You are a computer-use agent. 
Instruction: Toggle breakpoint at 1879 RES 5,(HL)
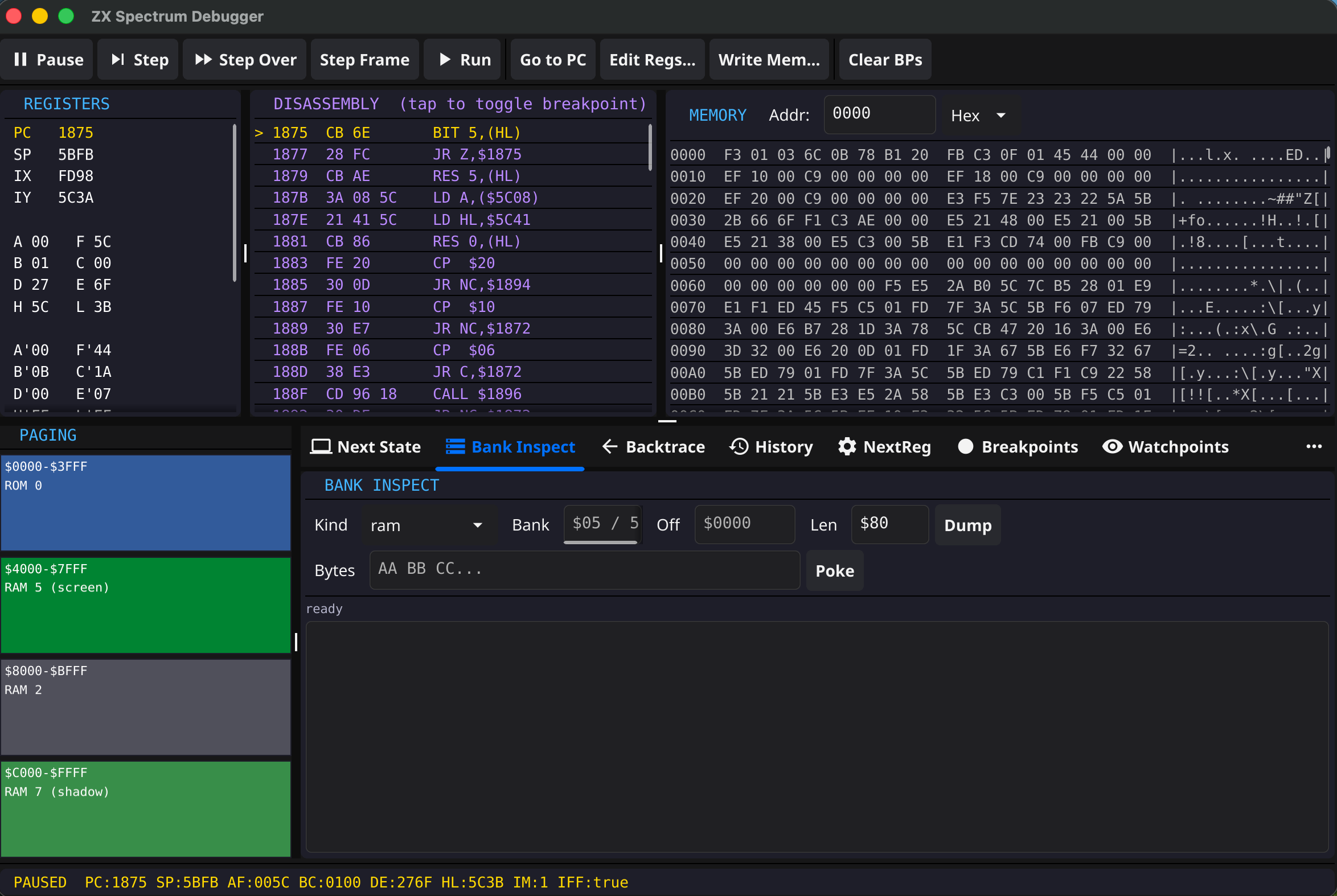[453, 176]
